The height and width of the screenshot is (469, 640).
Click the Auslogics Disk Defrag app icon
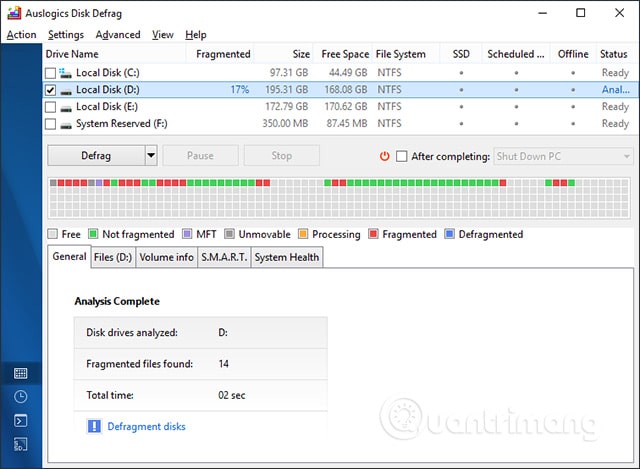(x=14, y=13)
